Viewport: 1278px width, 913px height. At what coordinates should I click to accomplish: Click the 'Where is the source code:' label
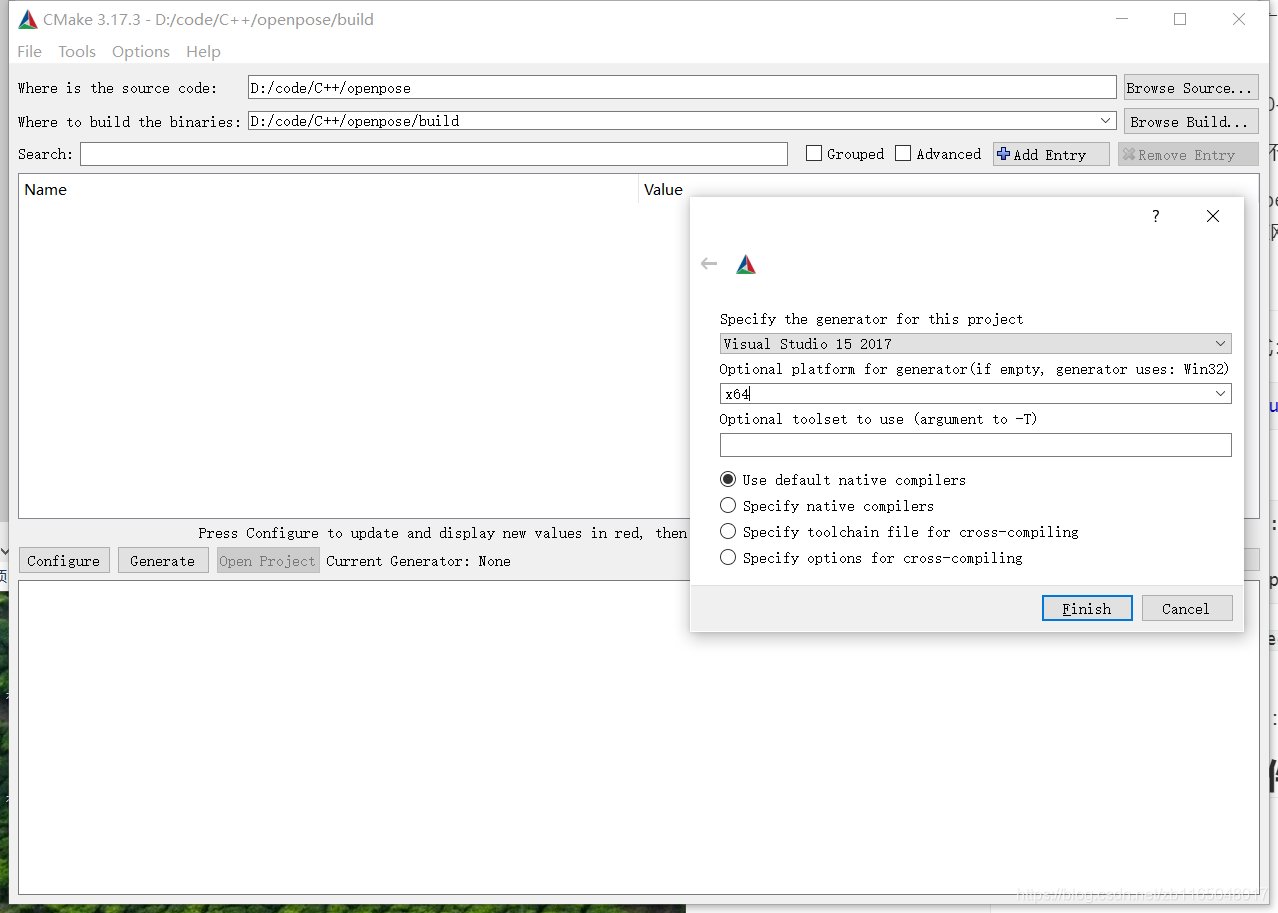click(x=117, y=88)
